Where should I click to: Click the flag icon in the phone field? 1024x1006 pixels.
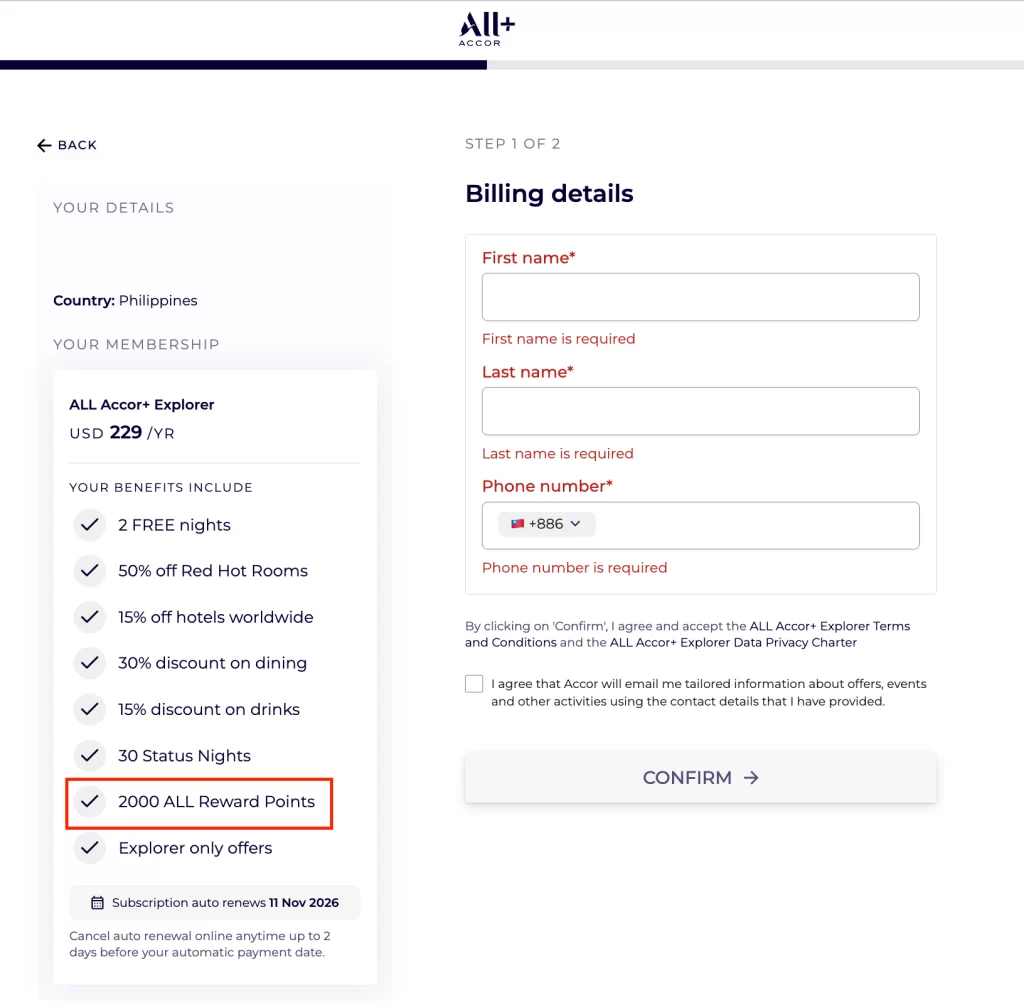point(517,524)
